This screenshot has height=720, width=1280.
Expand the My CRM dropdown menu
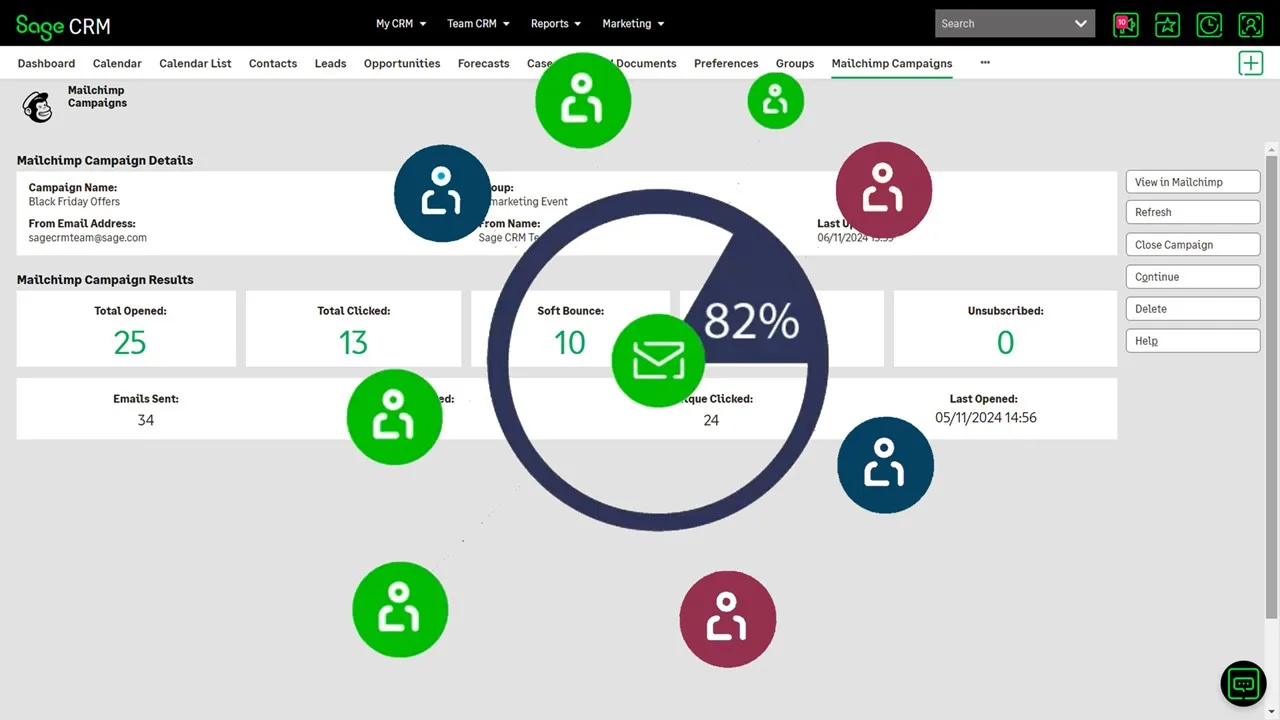(x=401, y=24)
